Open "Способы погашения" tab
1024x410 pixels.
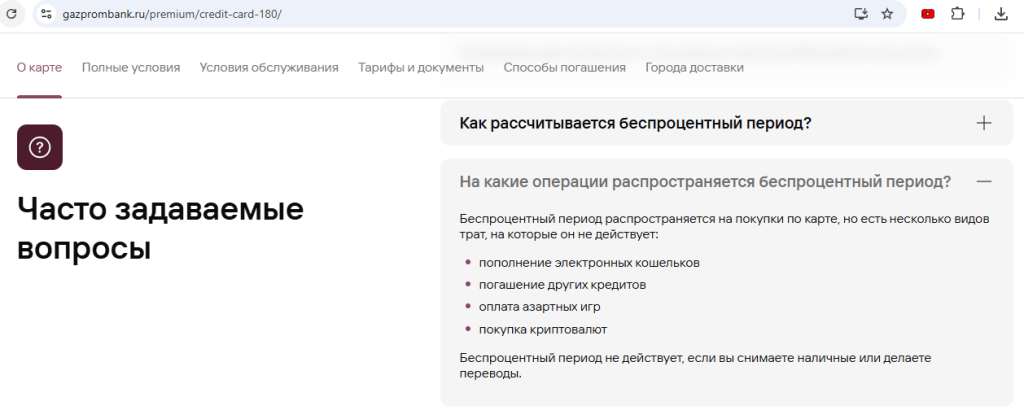(564, 67)
